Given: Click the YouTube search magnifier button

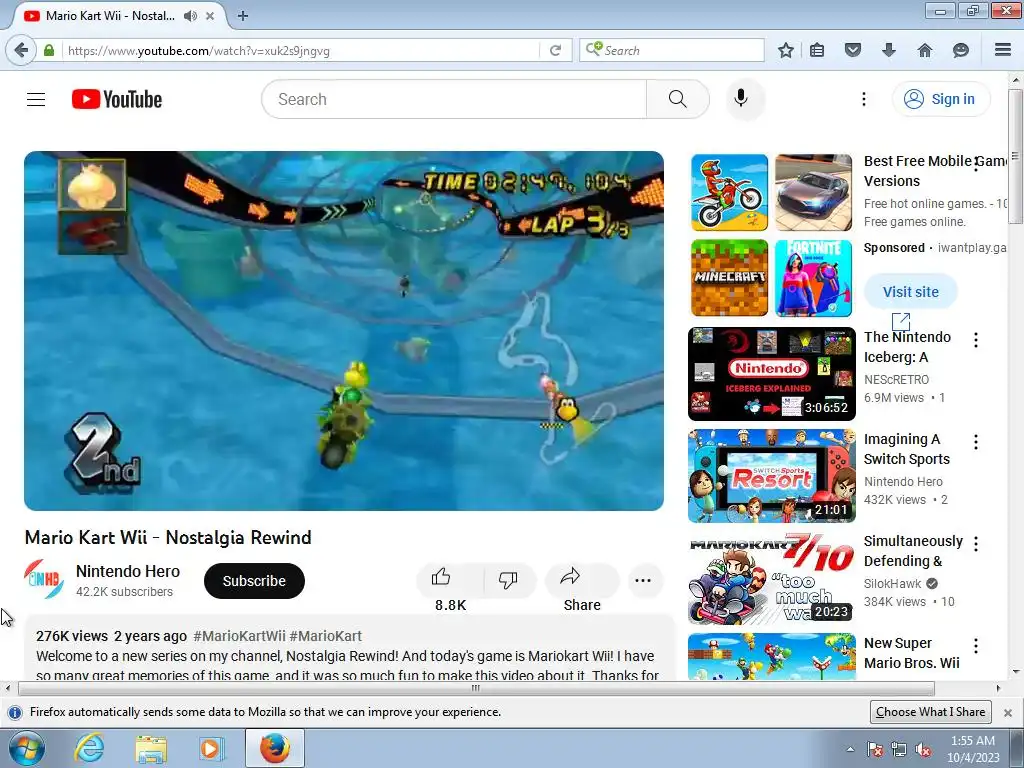Looking at the screenshot, I should (x=677, y=99).
